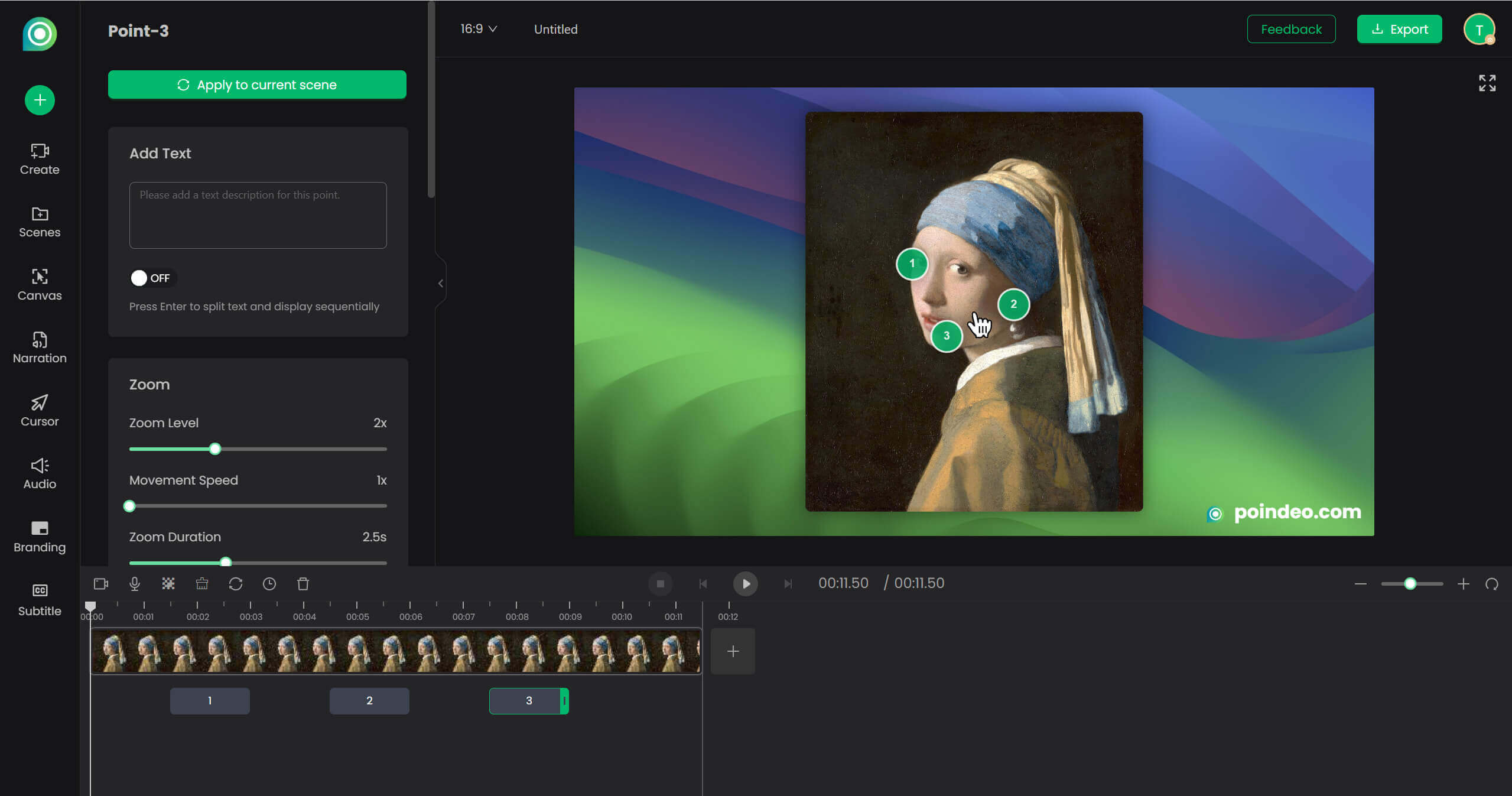Click the mosaic blur icon in timeline toolbar
This screenshot has width=1512, height=796.
click(x=168, y=584)
